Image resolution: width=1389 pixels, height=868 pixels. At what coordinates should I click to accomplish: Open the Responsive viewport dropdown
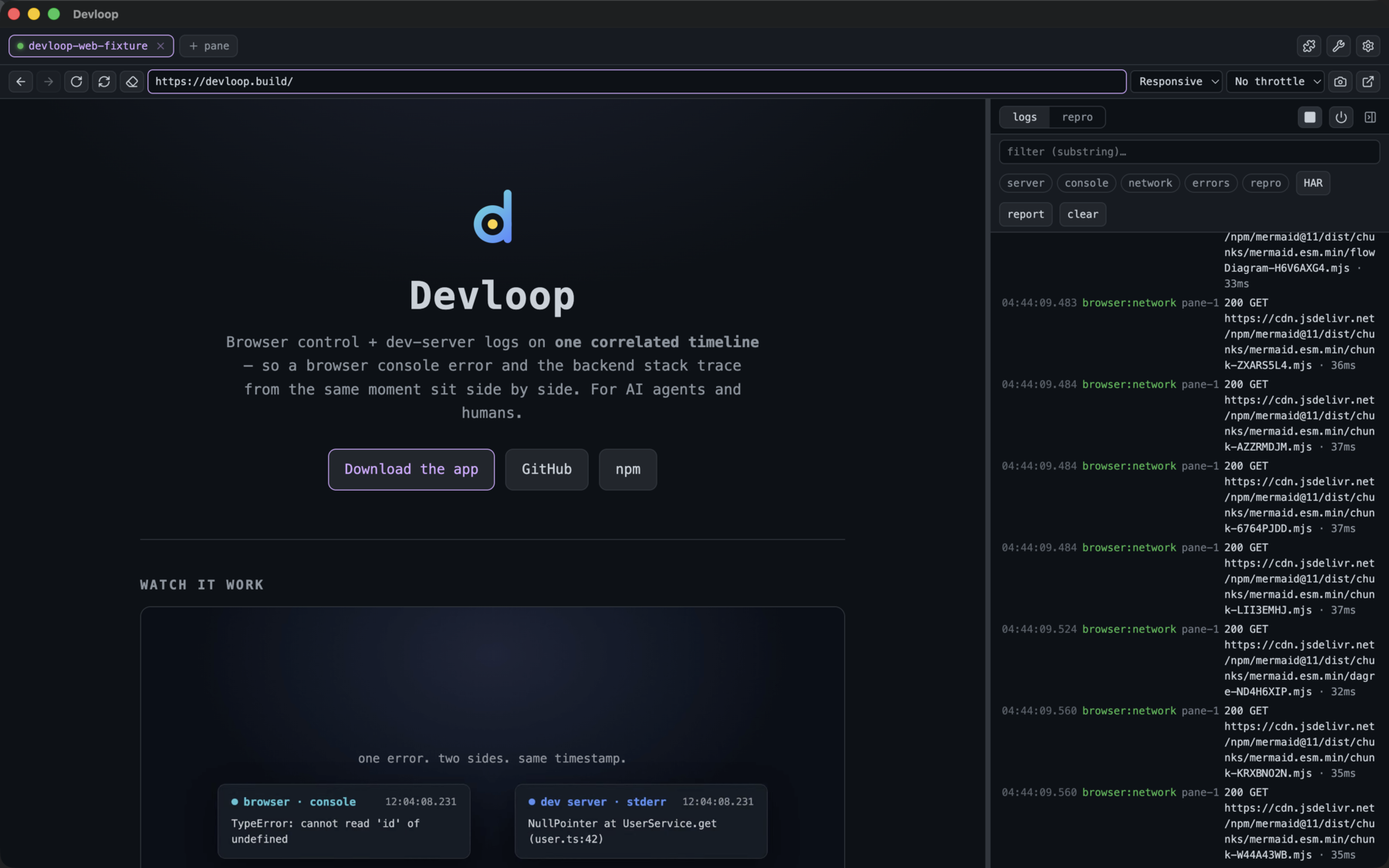pos(1176,81)
